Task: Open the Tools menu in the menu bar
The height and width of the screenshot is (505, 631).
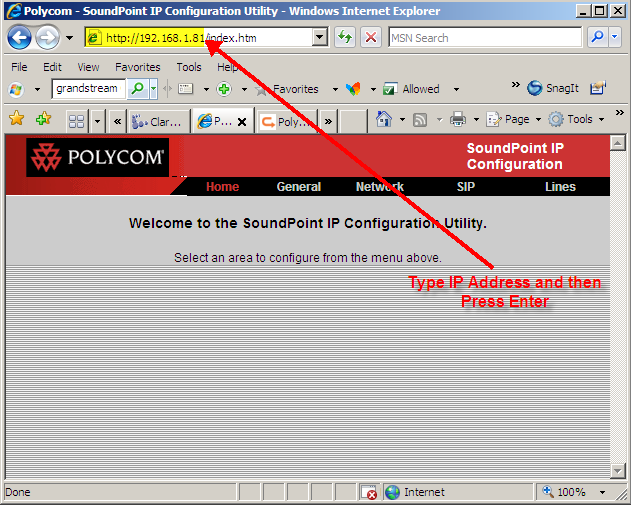Action: [x=189, y=67]
